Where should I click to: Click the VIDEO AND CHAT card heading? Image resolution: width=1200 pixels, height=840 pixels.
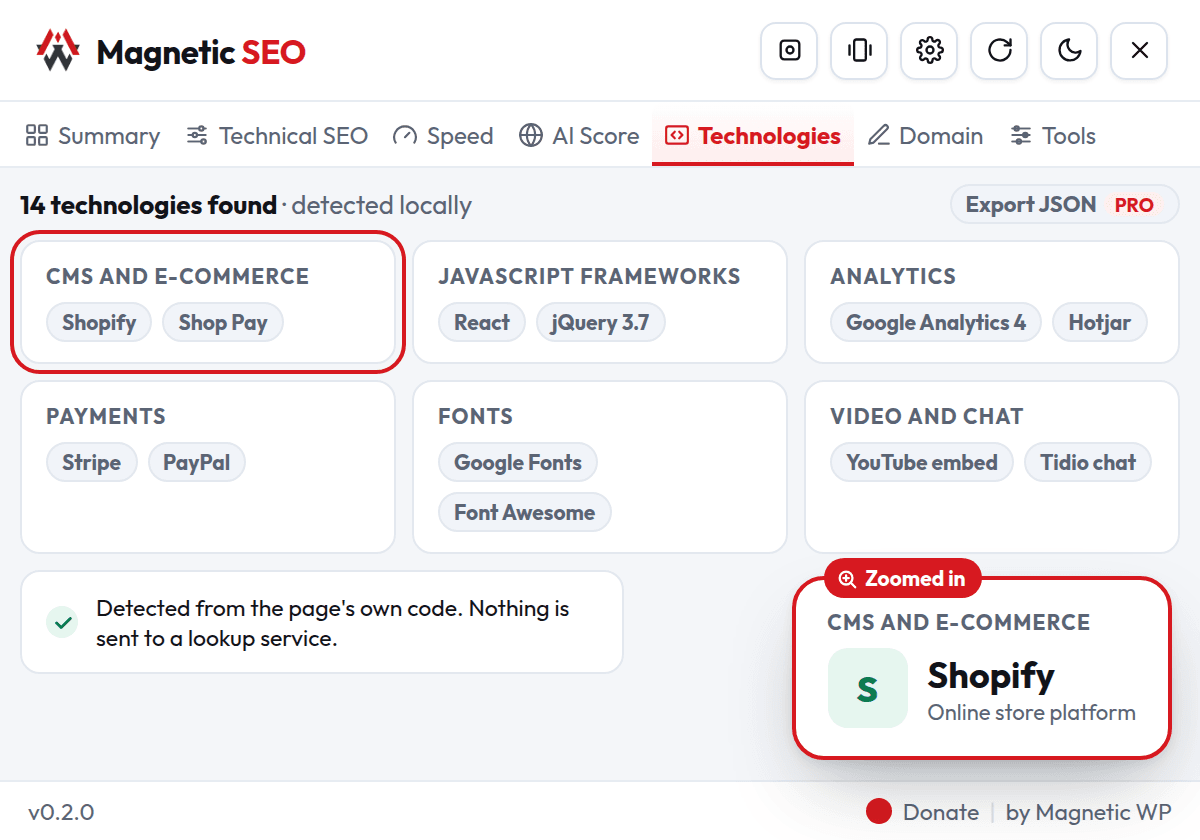click(927, 417)
